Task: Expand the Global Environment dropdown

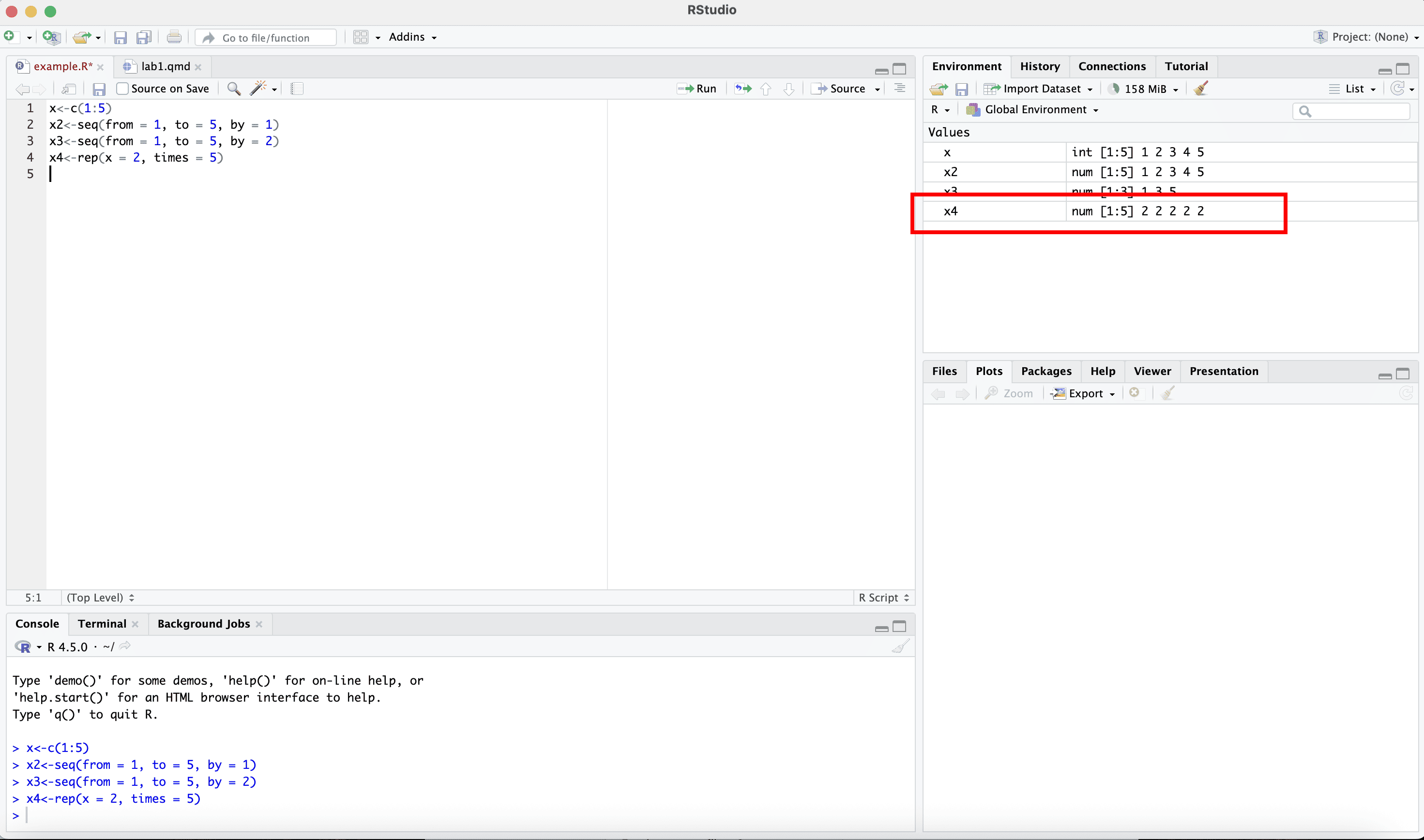Action: (1034, 110)
